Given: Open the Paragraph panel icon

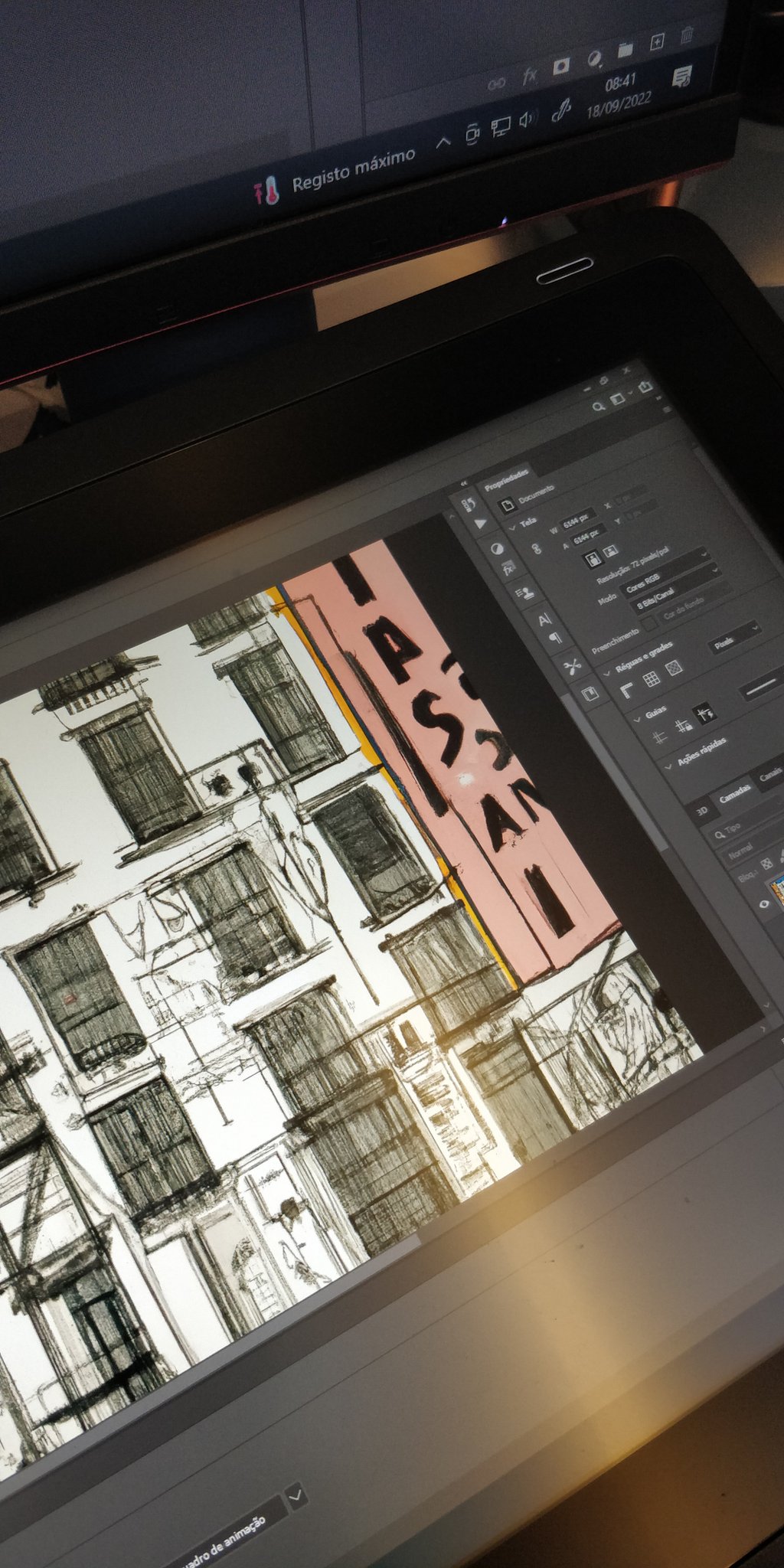Looking at the screenshot, I should tap(557, 639).
